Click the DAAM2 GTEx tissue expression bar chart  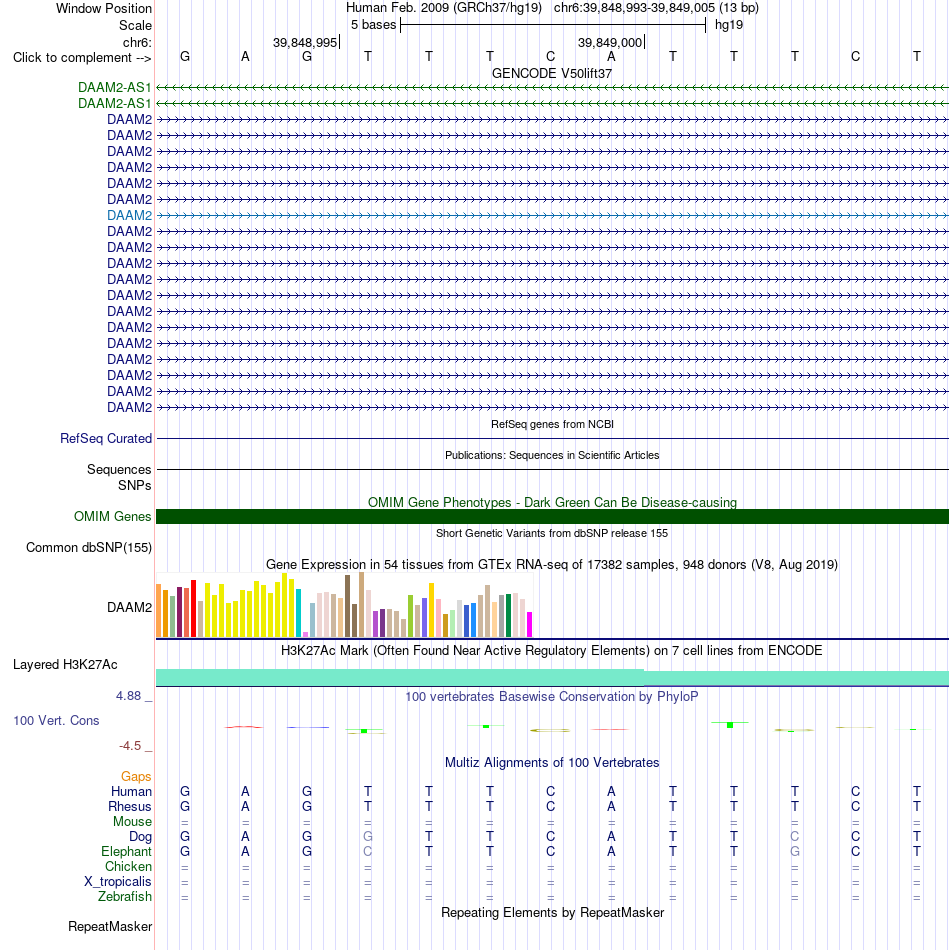click(344, 605)
